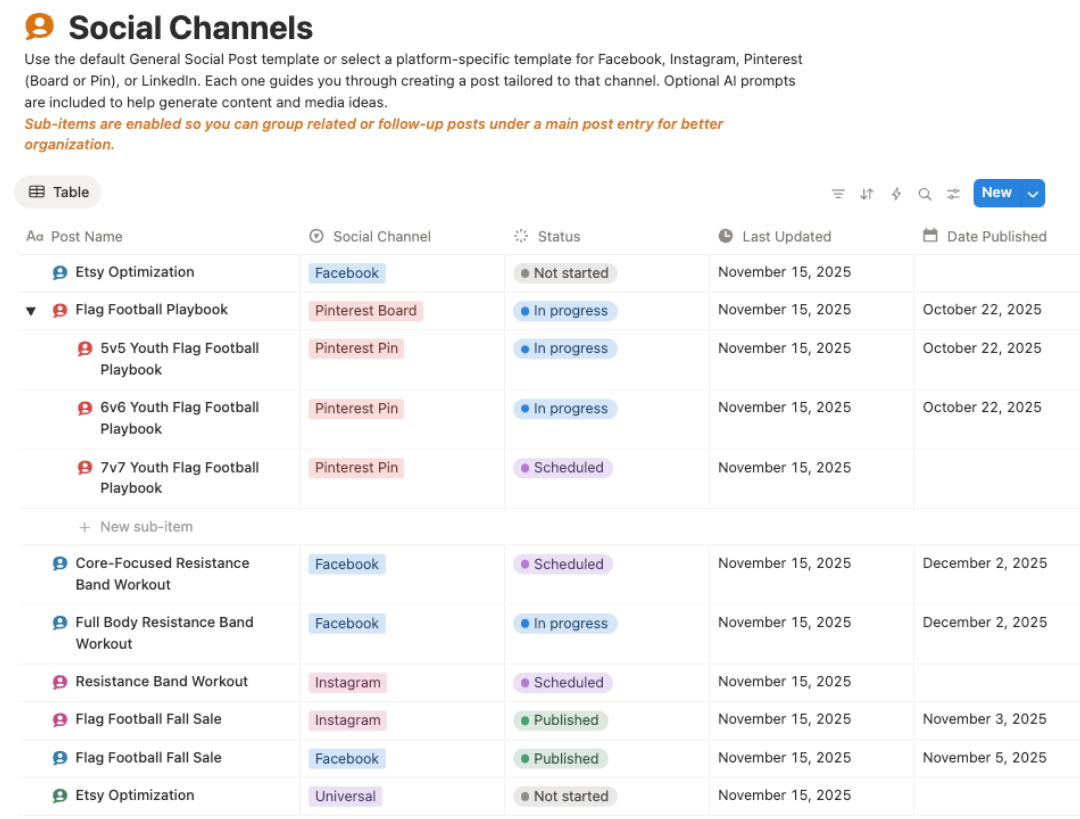Screen dimensions: 1080x819
Task: Switch to the Table view tab
Action: pos(58,192)
